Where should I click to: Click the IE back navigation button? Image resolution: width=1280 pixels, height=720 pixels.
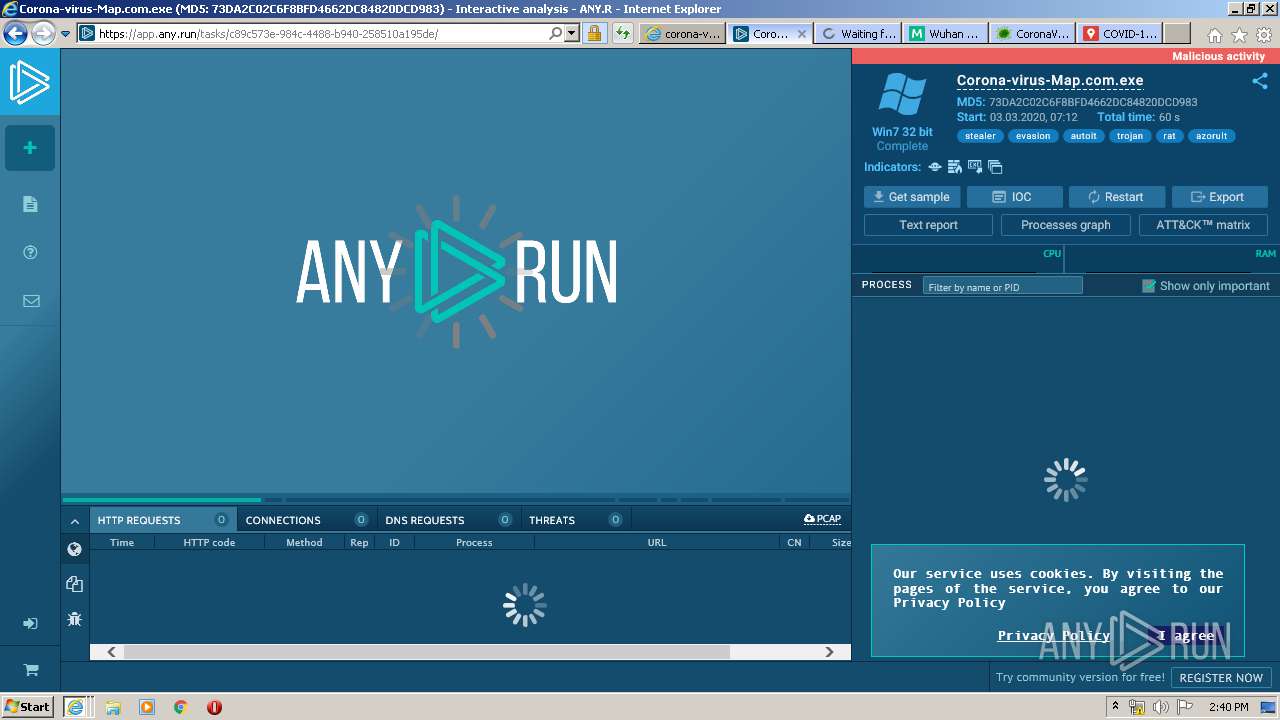pos(15,33)
